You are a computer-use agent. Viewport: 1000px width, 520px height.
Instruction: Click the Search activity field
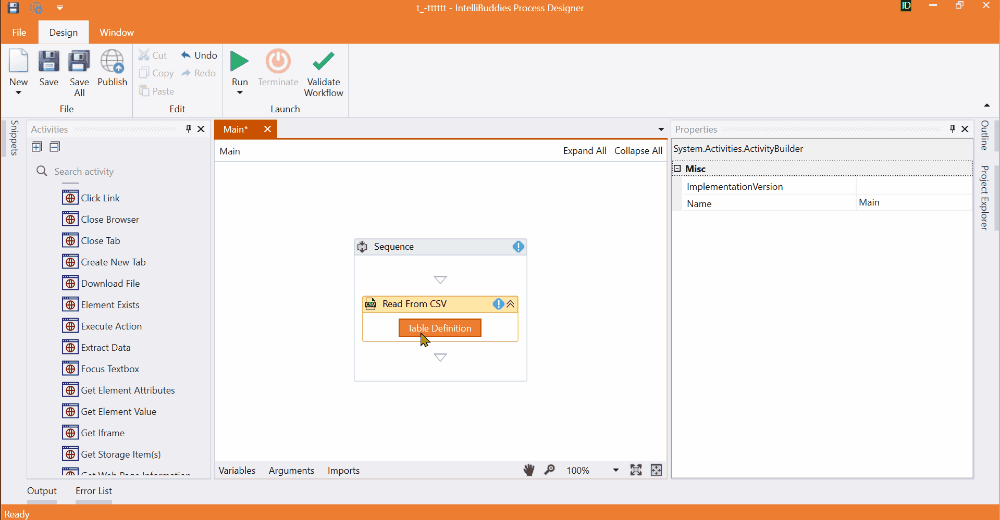pos(121,172)
